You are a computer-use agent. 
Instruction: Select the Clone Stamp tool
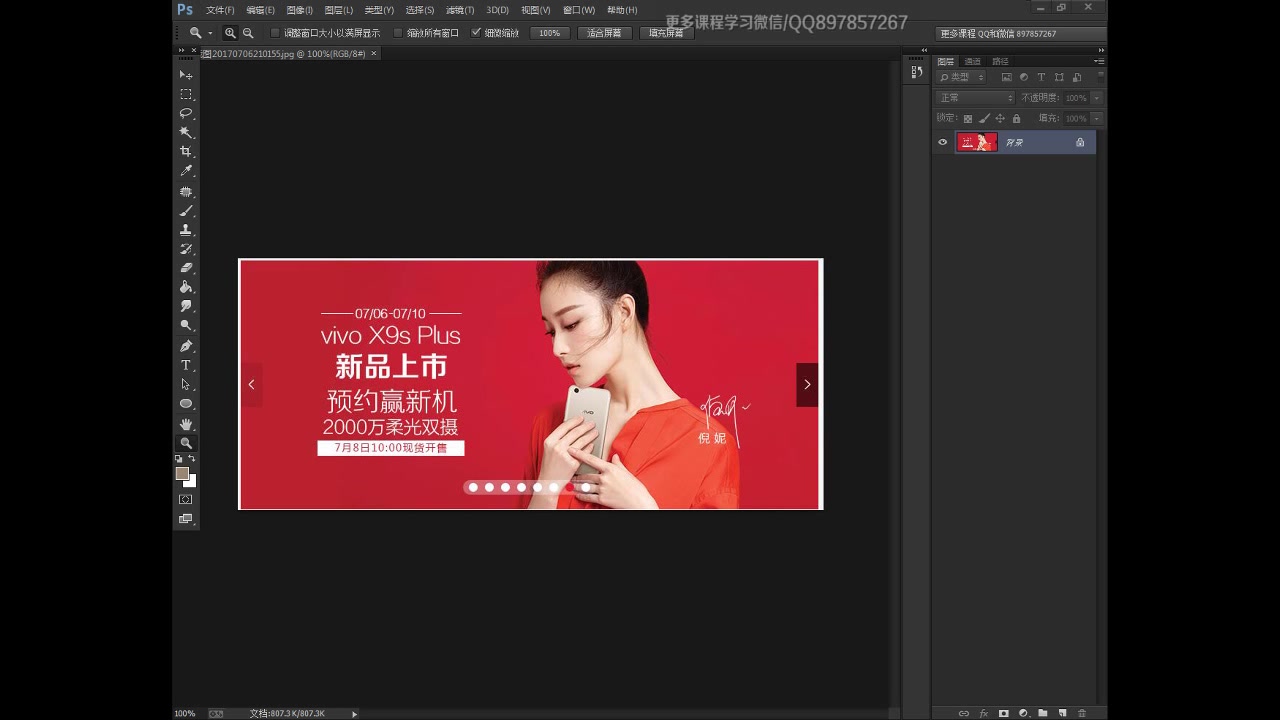point(186,229)
